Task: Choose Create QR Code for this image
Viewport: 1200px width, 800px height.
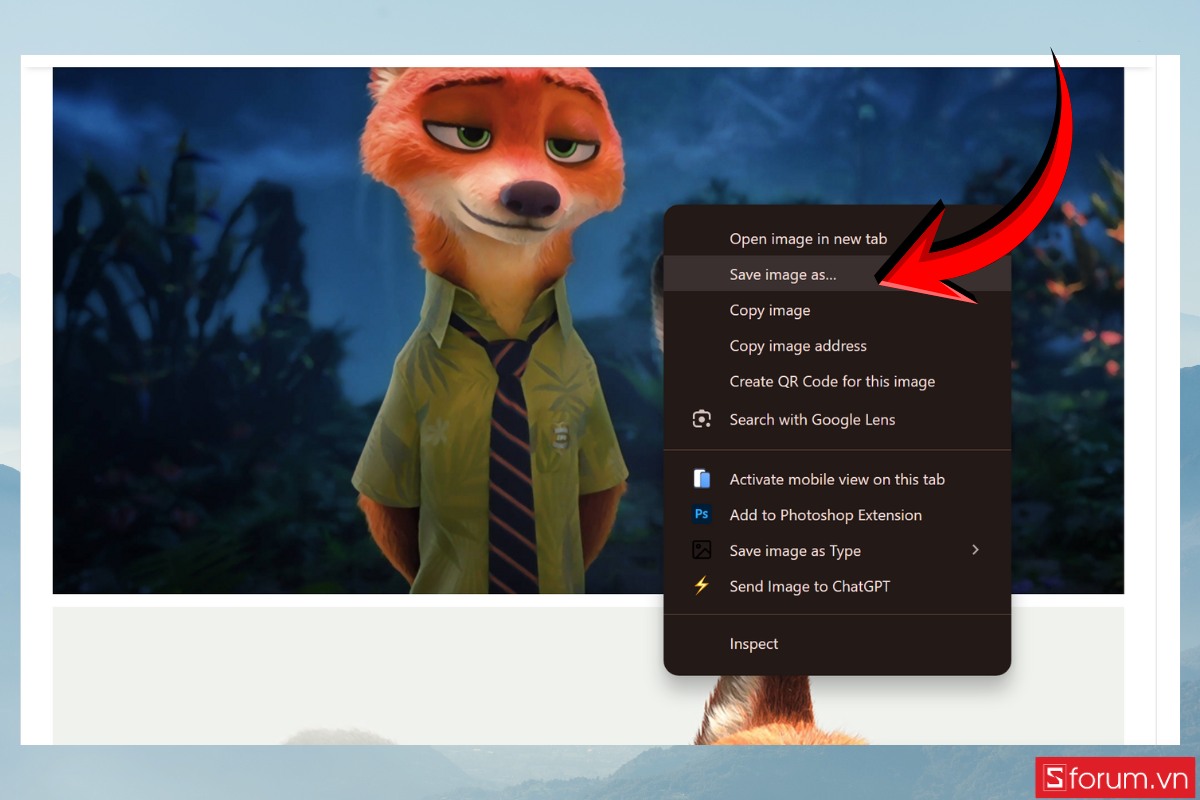Action: point(832,381)
